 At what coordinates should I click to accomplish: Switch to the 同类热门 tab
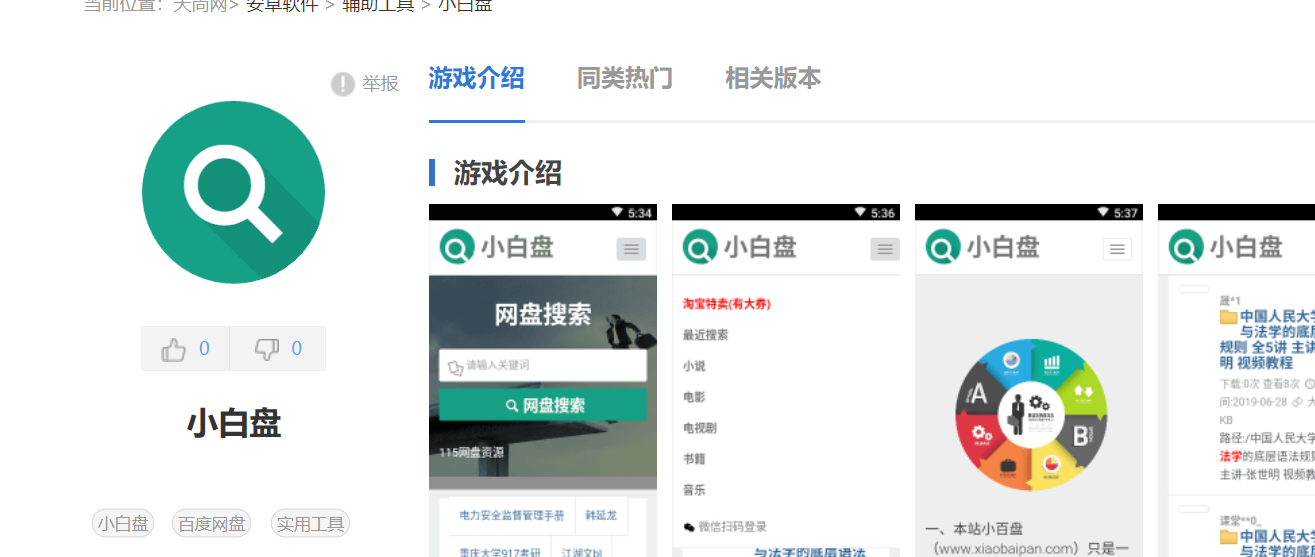624,79
